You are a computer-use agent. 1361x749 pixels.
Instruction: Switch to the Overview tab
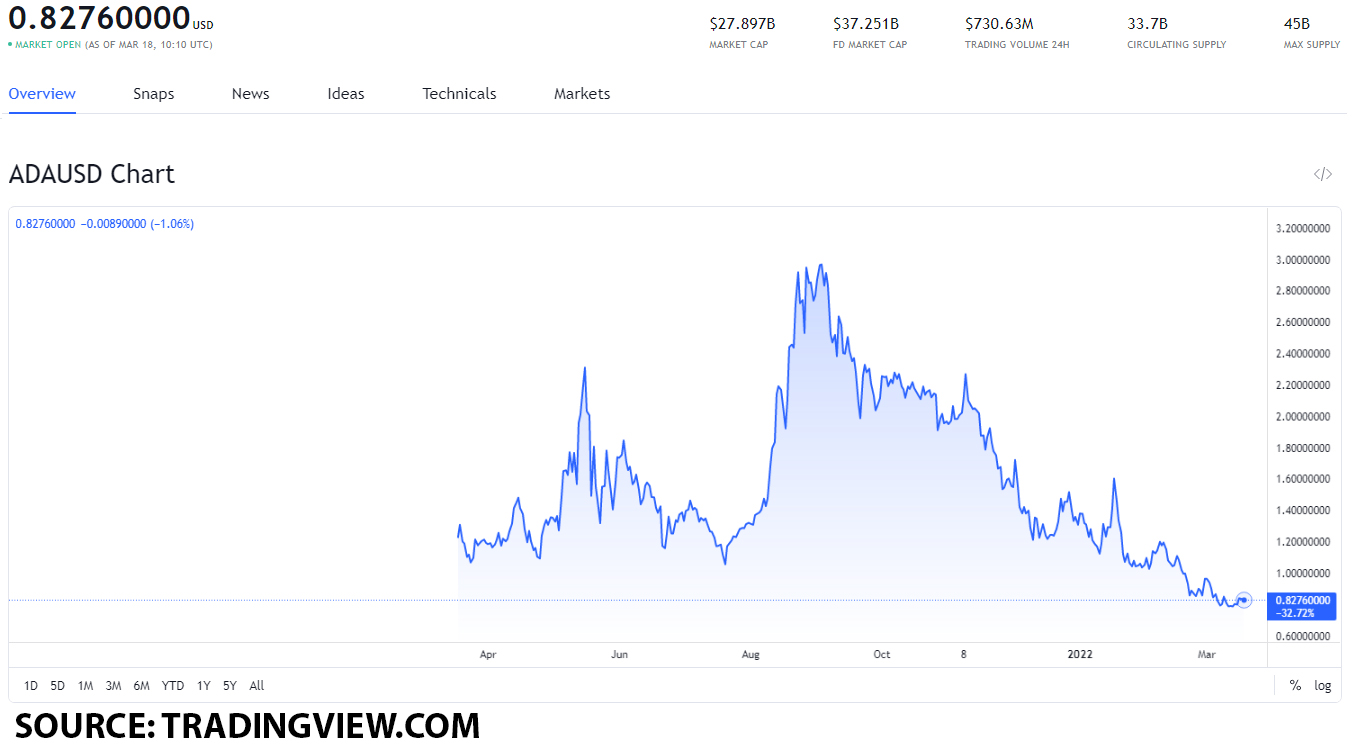(x=42, y=93)
